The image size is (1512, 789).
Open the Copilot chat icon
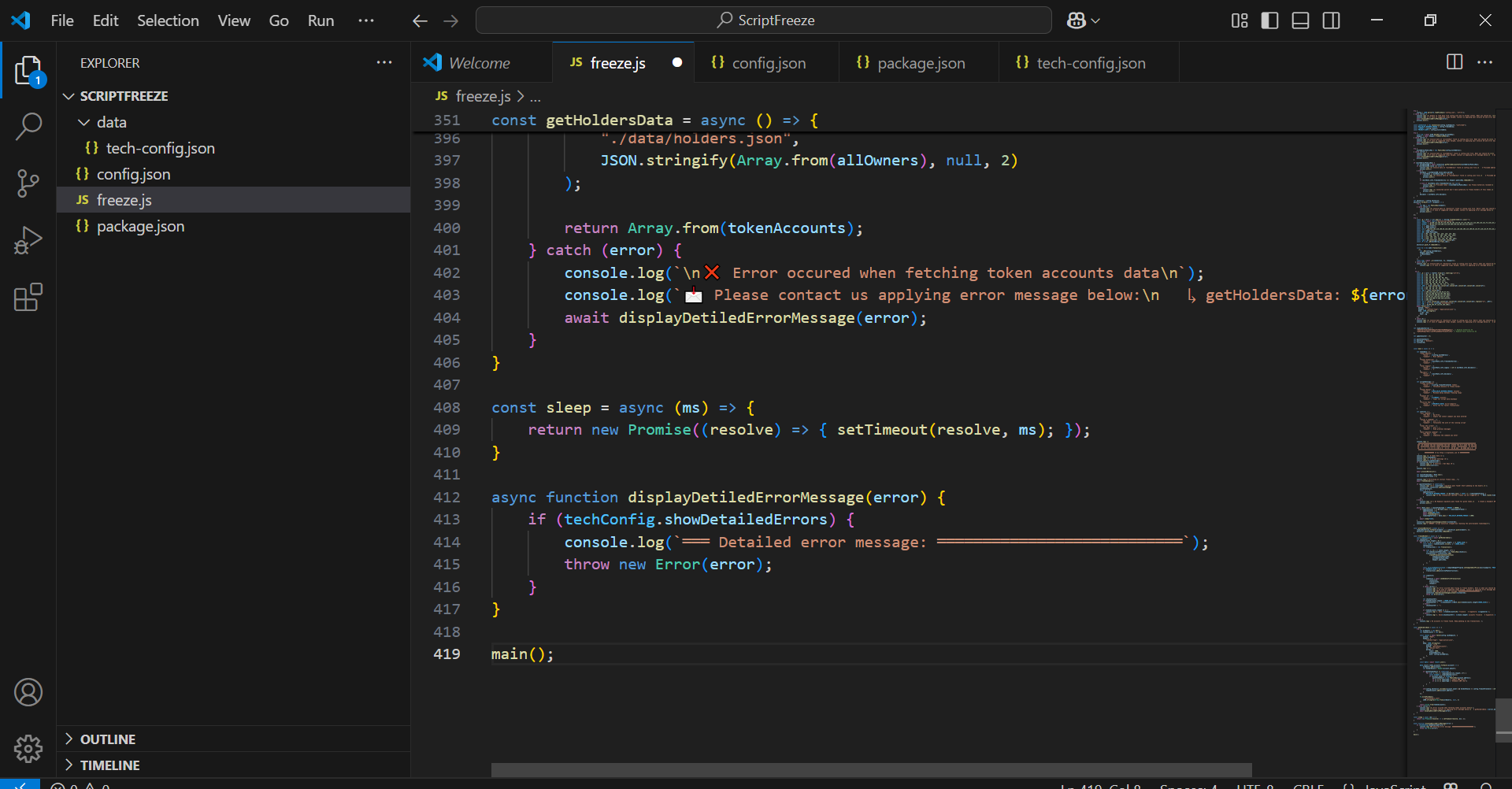(x=1076, y=20)
